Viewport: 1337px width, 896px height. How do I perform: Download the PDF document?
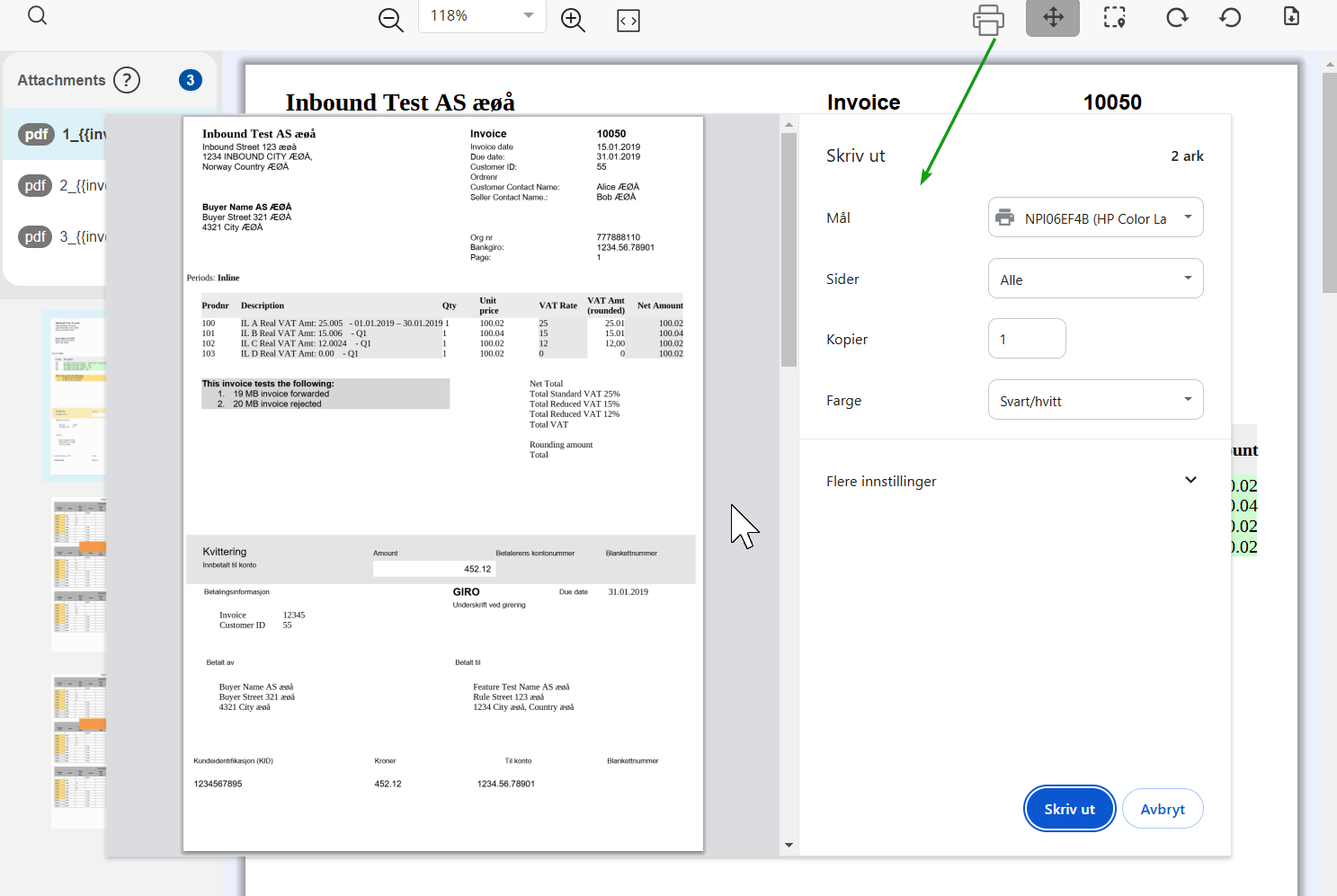click(1291, 16)
